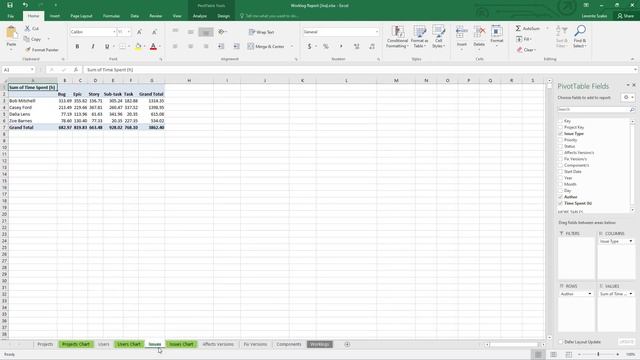Check the Priority field checkbox
Viewport: 640px width, 360px height.
coord(560,140)
